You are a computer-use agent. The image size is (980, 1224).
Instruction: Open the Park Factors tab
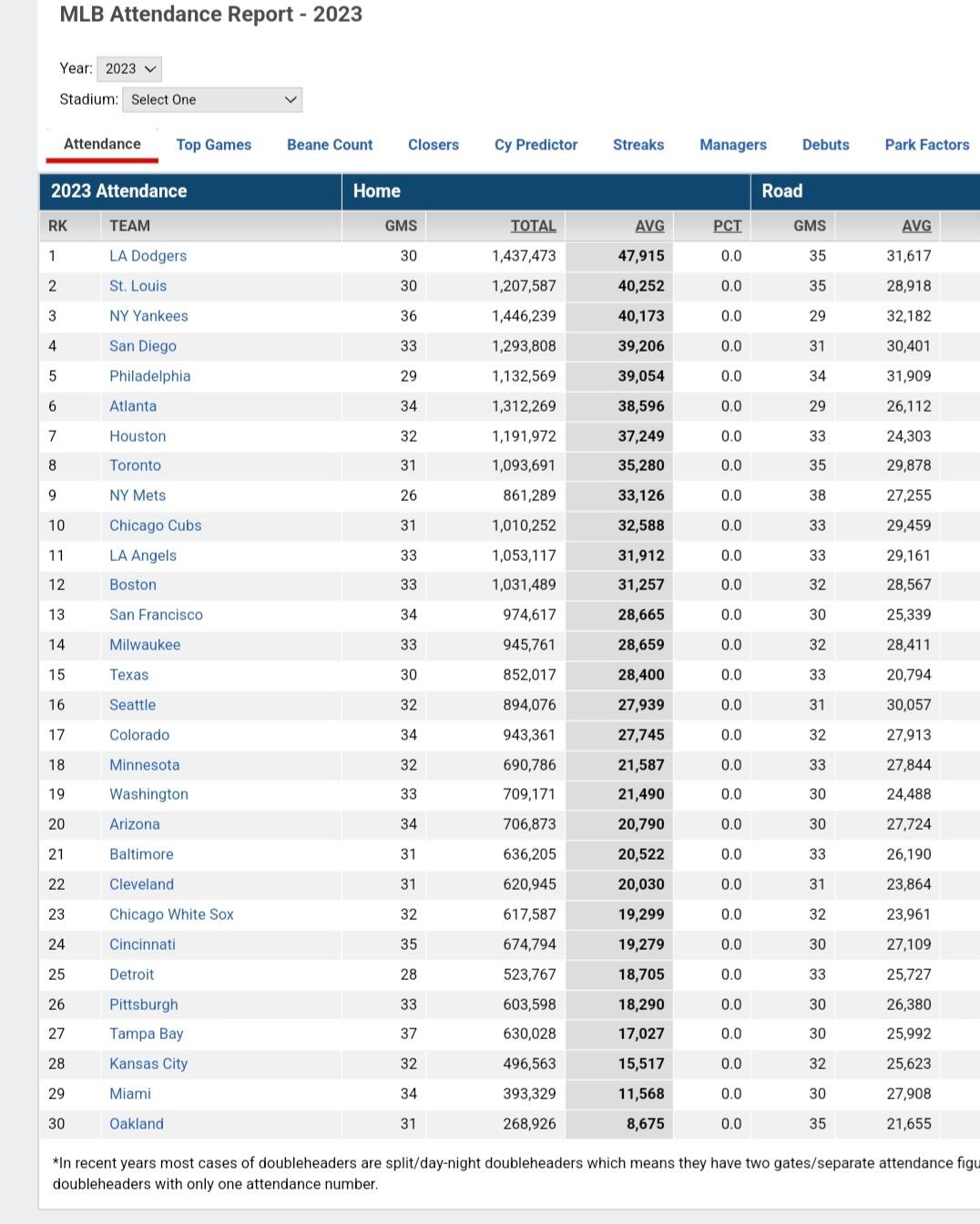coord(927,145)
